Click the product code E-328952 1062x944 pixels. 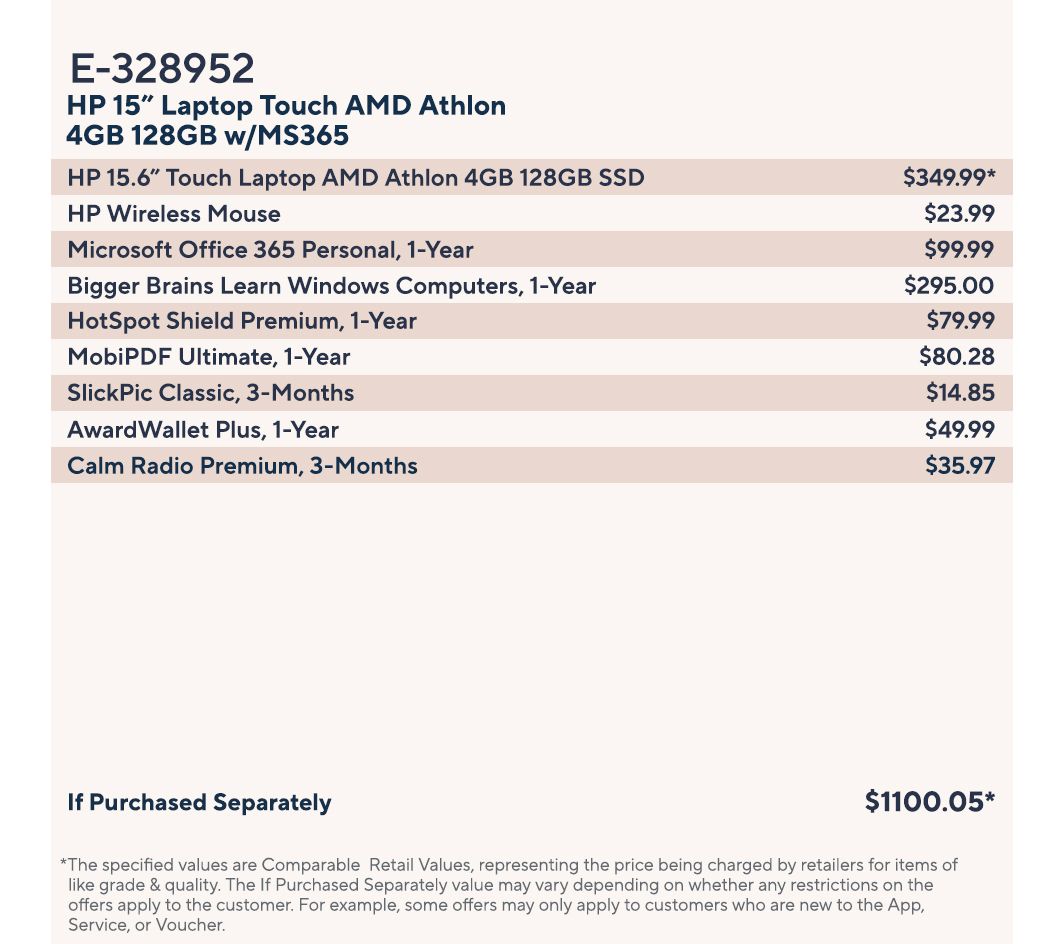[x=162, y=69]
